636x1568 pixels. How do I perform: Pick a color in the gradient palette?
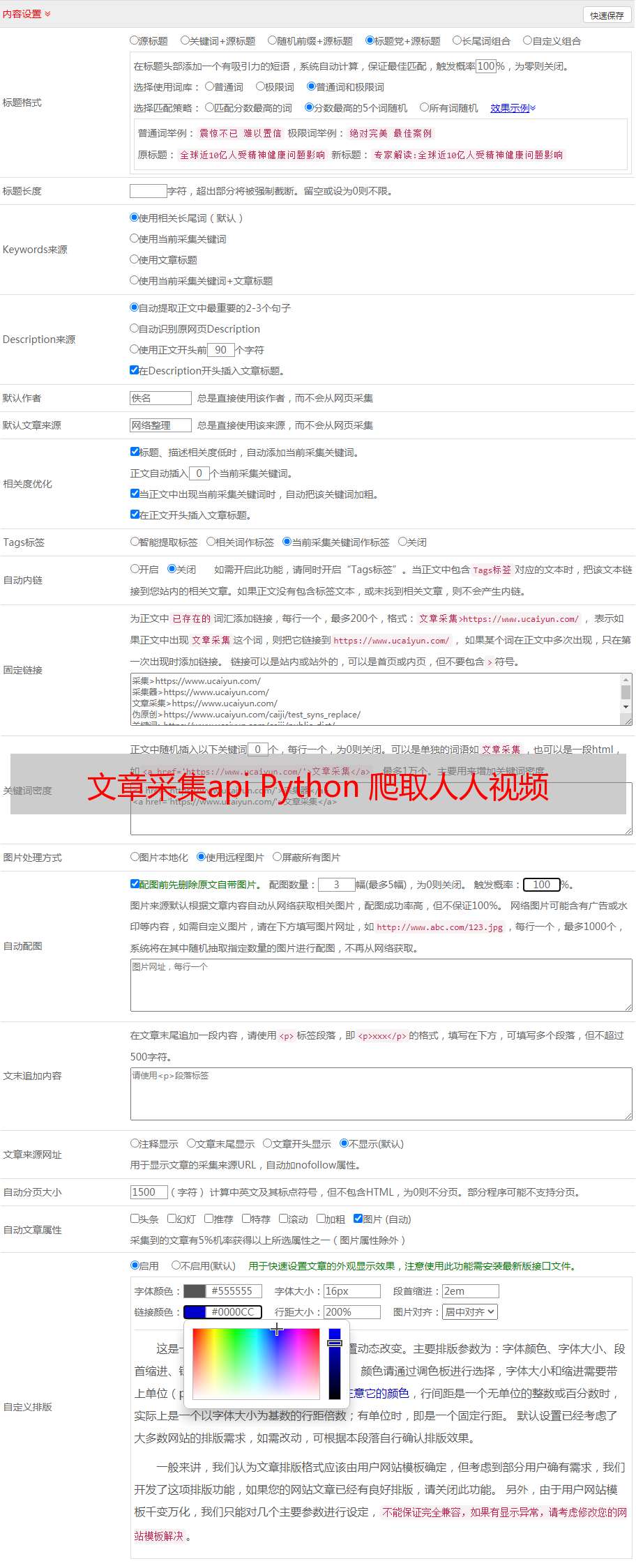point(256,1363)
